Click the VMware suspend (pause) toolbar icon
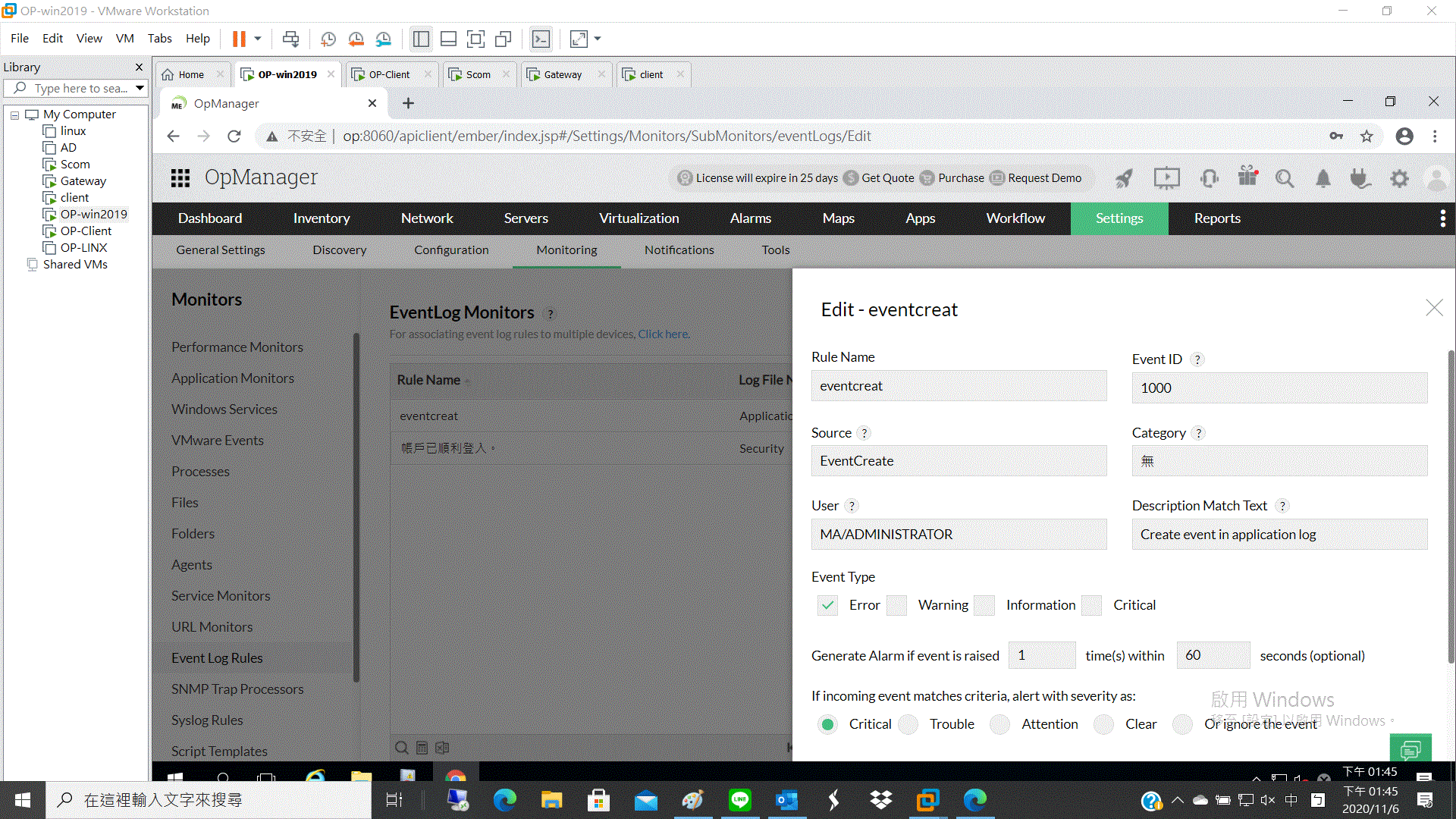This screenshot has width=1456, height=819. [x=239, y=39]
